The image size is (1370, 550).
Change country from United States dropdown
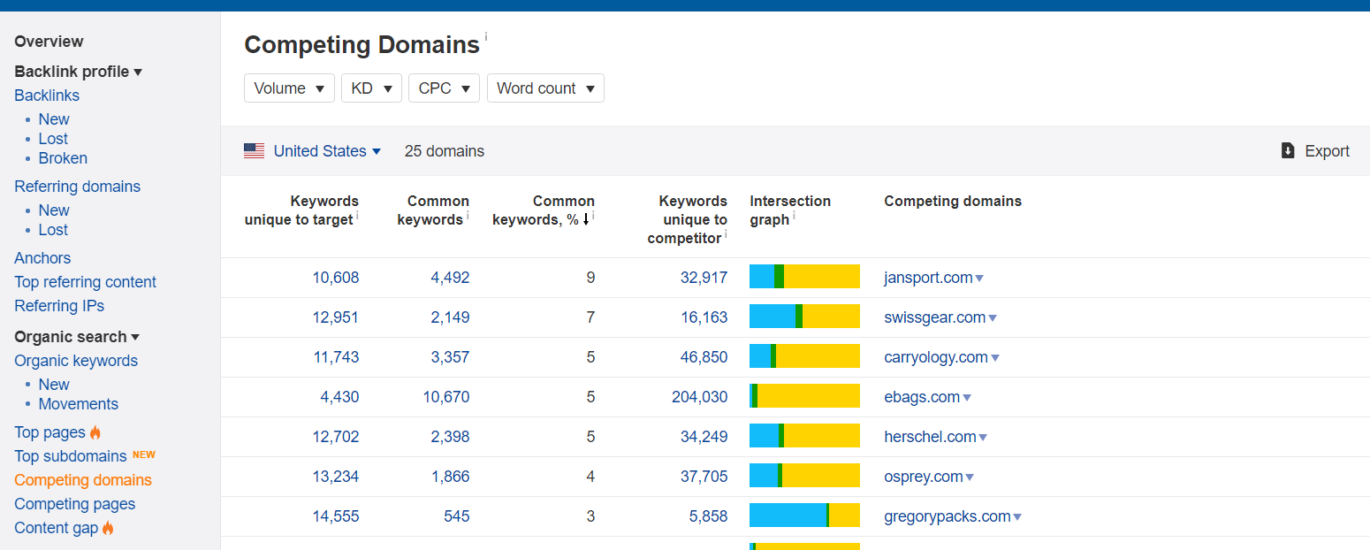327,151
